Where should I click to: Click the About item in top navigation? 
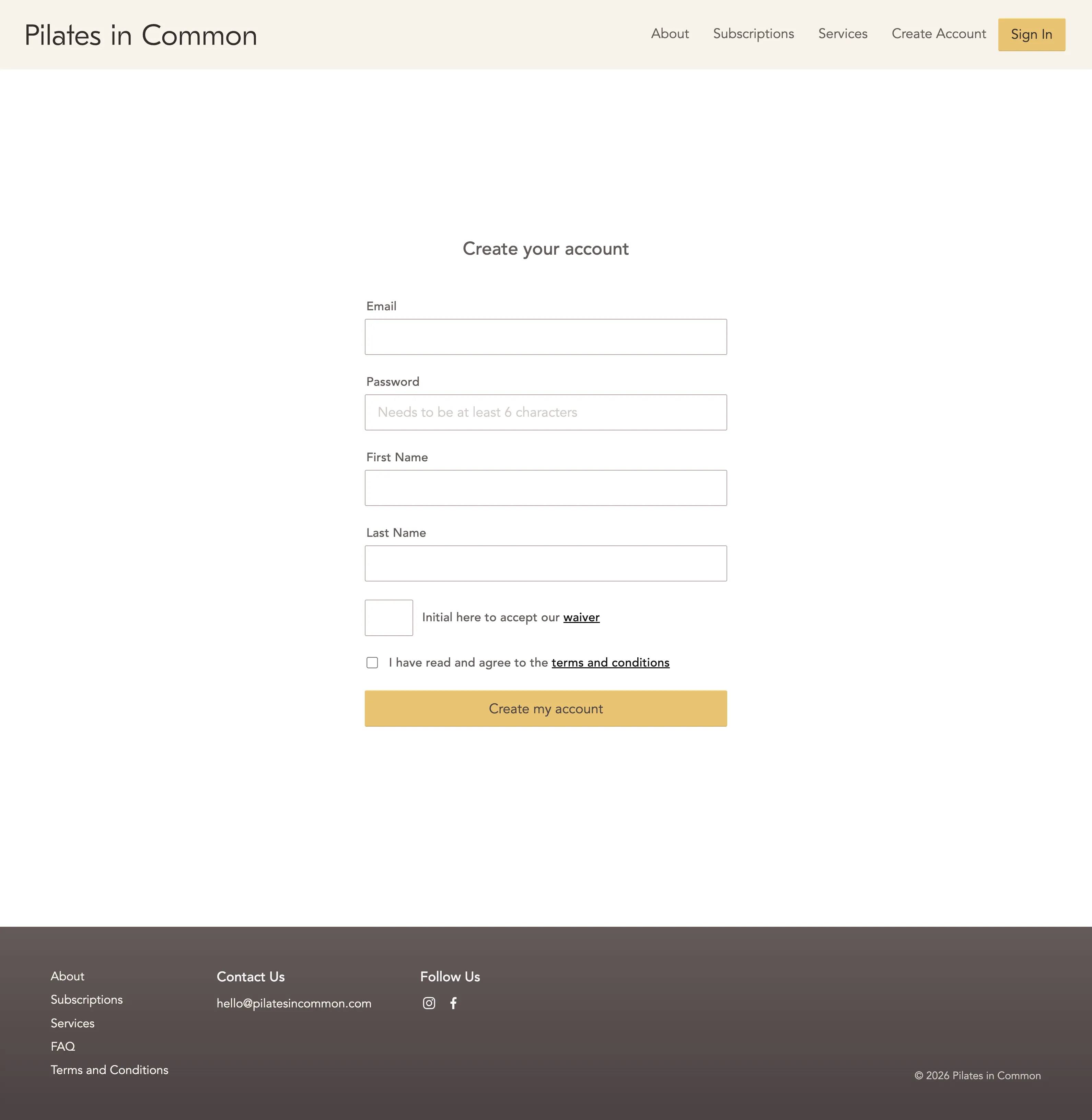pos(669,34)
